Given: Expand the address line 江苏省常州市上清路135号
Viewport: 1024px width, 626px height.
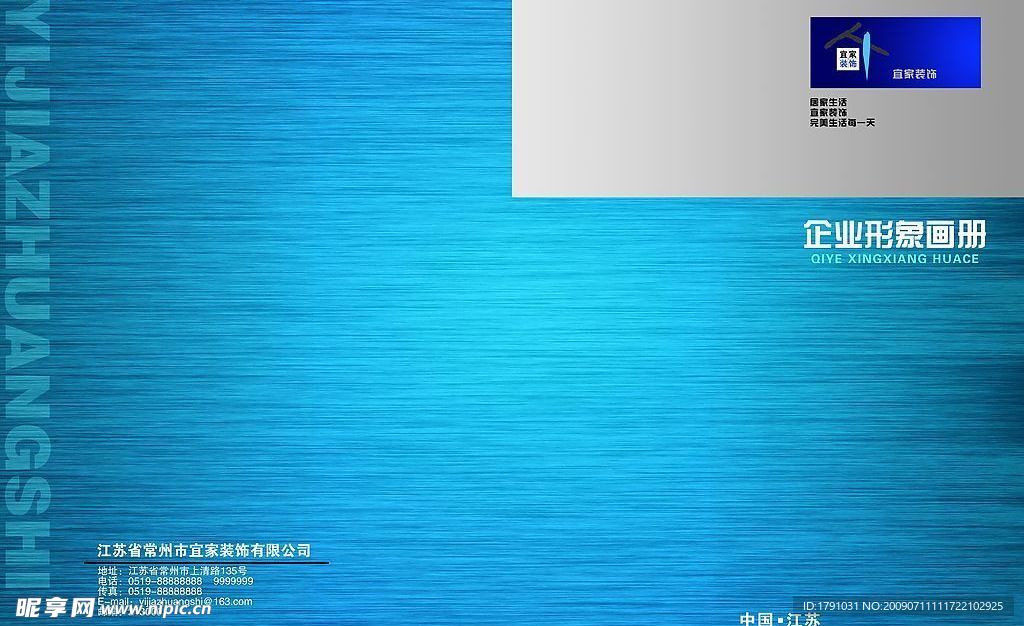Looking at the screenshot, I should pyautogui.click(x=175, y=570).
